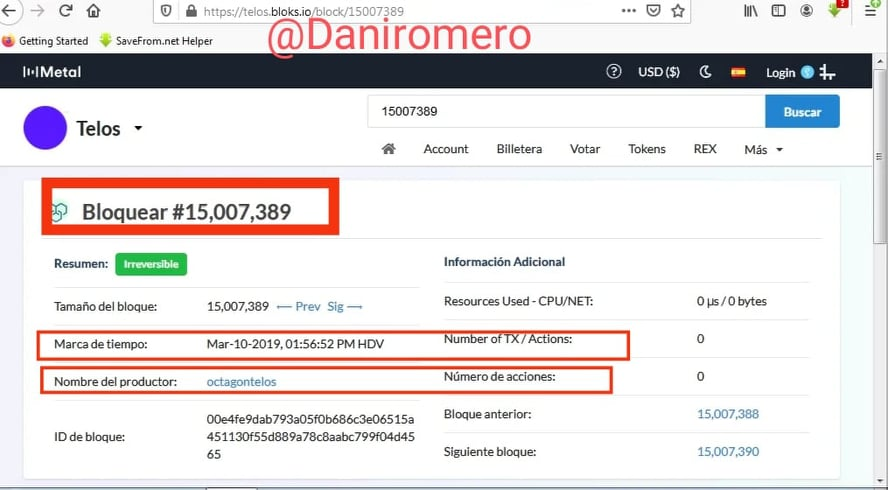This screenshot has height=490, width=888.
Task: Open producer octagontelos link
Action: click(241, 382)
